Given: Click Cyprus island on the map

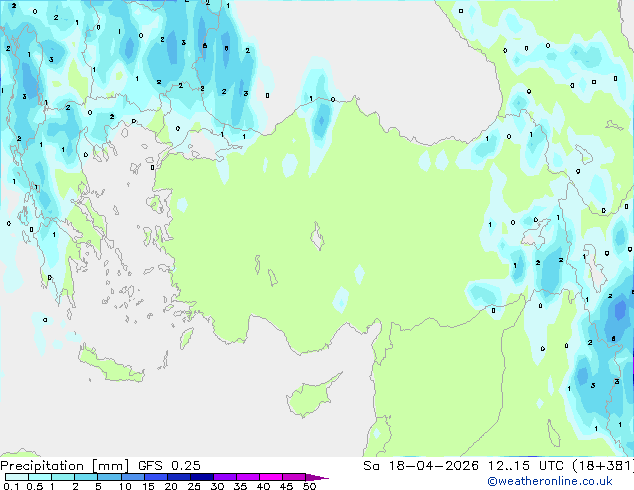Looking at the screenshot, I should (312, 396).
